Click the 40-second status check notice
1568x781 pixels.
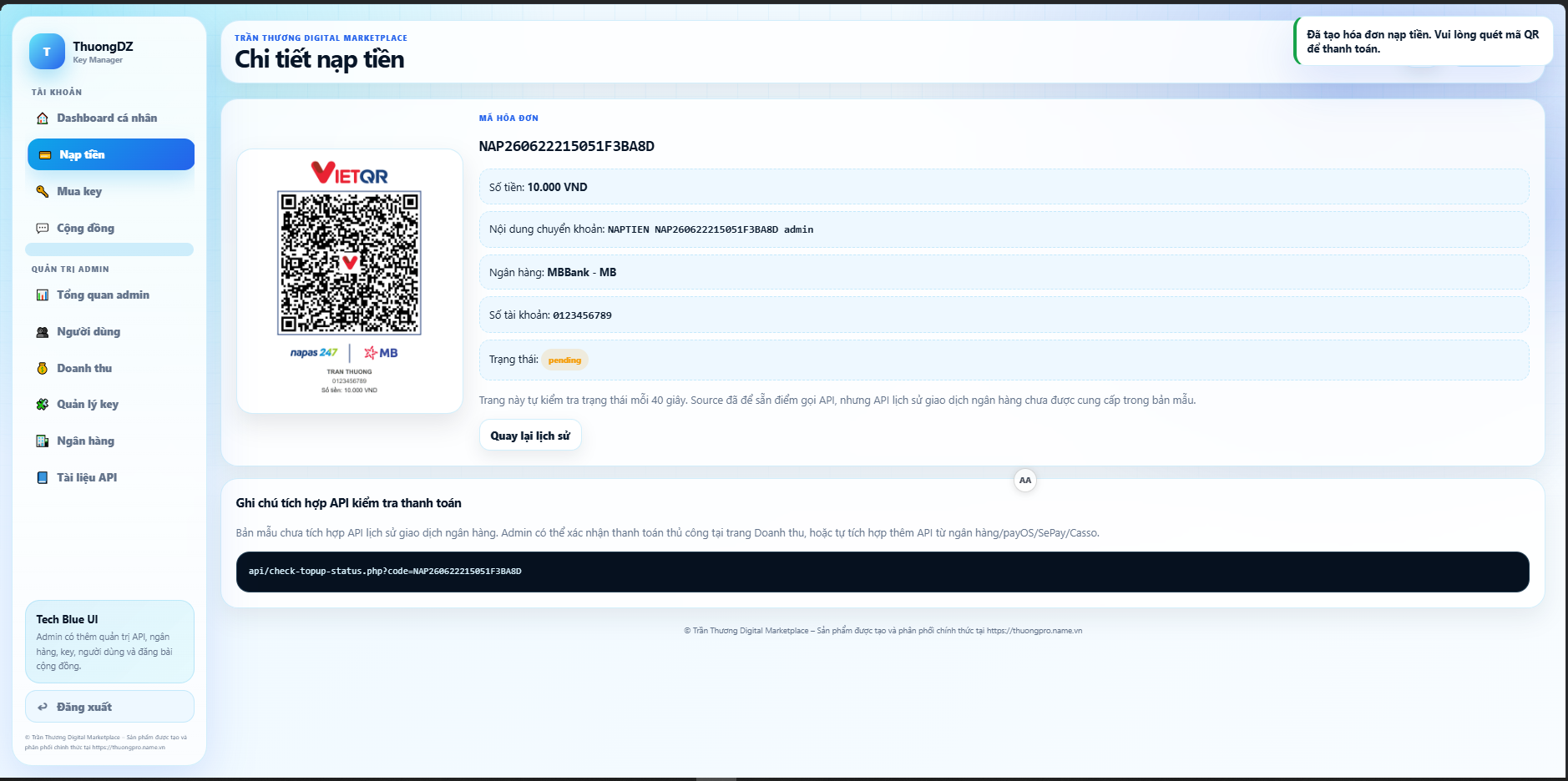pyautogui.click(x=837, y=401)
